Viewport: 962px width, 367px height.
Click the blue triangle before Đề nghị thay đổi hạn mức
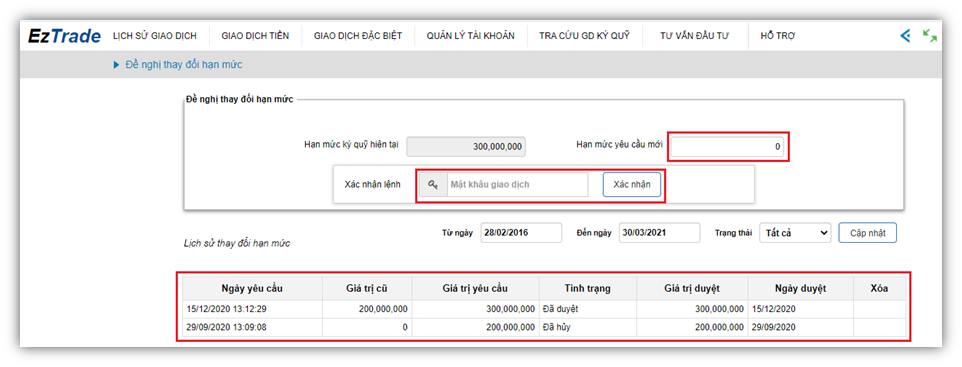[x=117, y=65]
